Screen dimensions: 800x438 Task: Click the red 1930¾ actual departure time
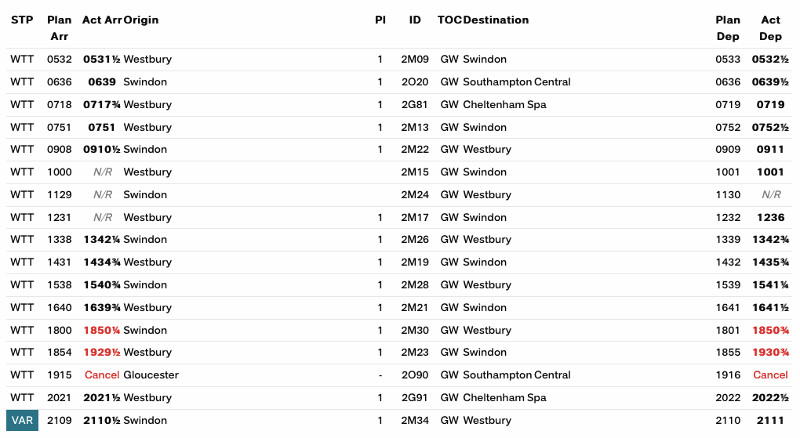click(770, 352)
